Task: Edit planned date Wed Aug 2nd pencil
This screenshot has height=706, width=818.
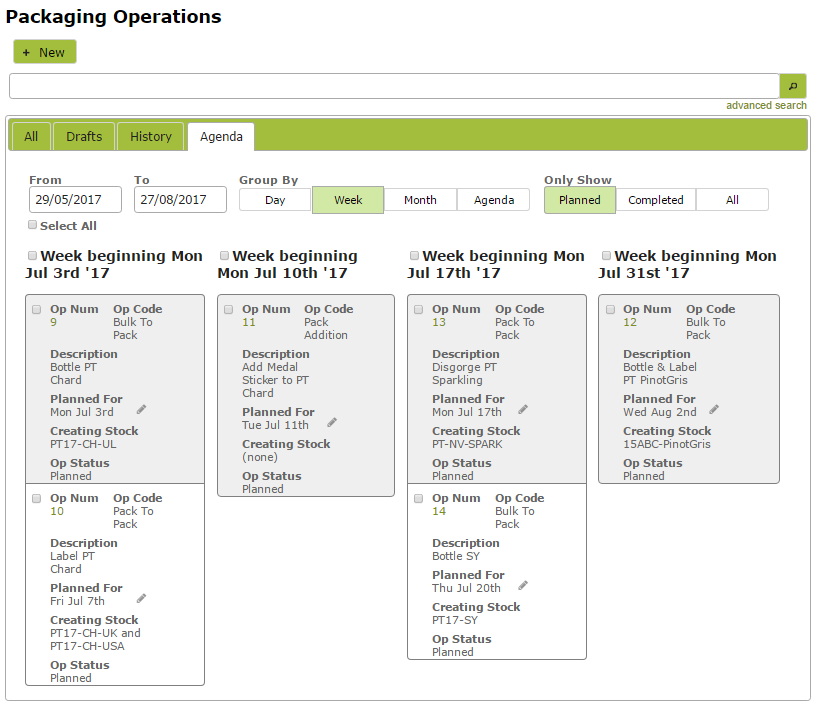Action: click(x=714, y=410)
